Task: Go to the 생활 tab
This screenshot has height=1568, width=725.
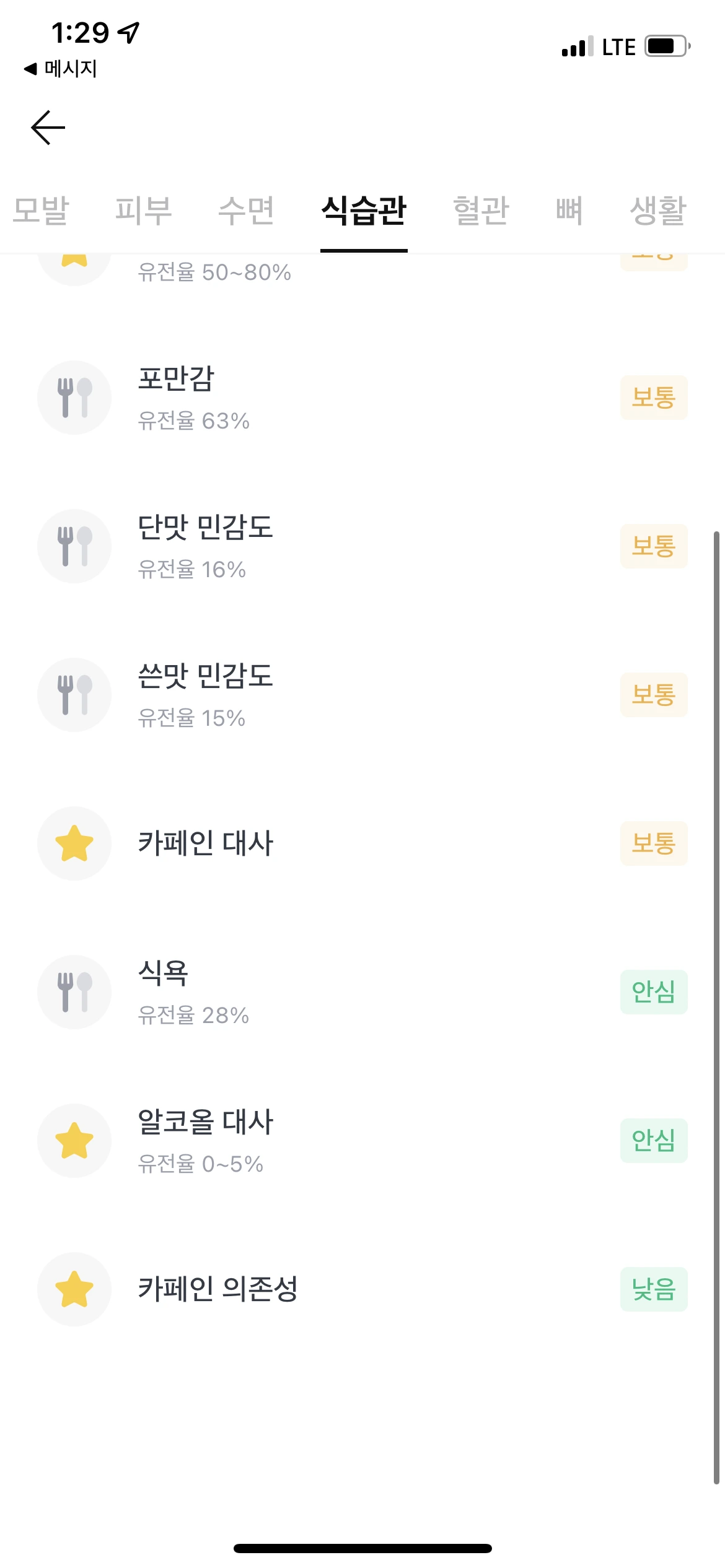Action: [x=657, y=211]
